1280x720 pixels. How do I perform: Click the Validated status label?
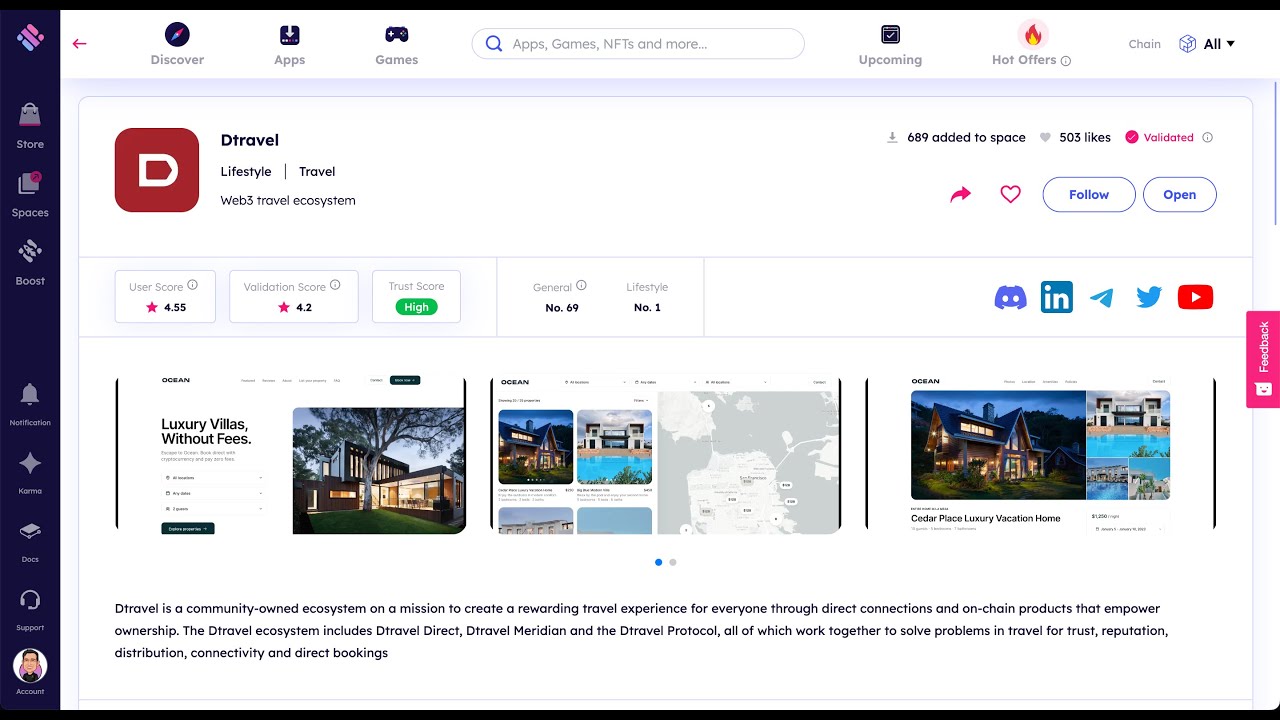(1168, 138)
